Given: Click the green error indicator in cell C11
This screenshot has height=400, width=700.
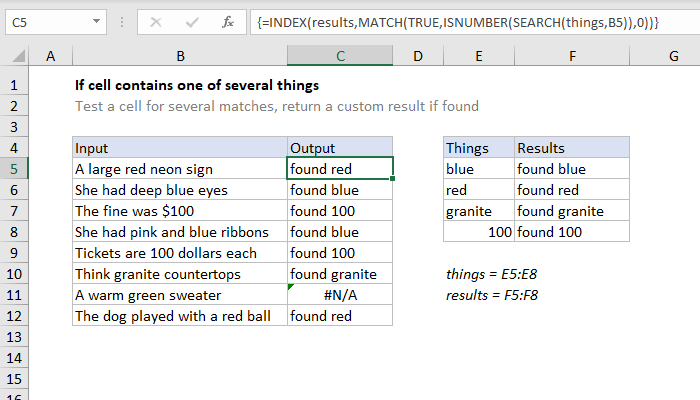Looking at the screenshot, I should tap(291, 287).
